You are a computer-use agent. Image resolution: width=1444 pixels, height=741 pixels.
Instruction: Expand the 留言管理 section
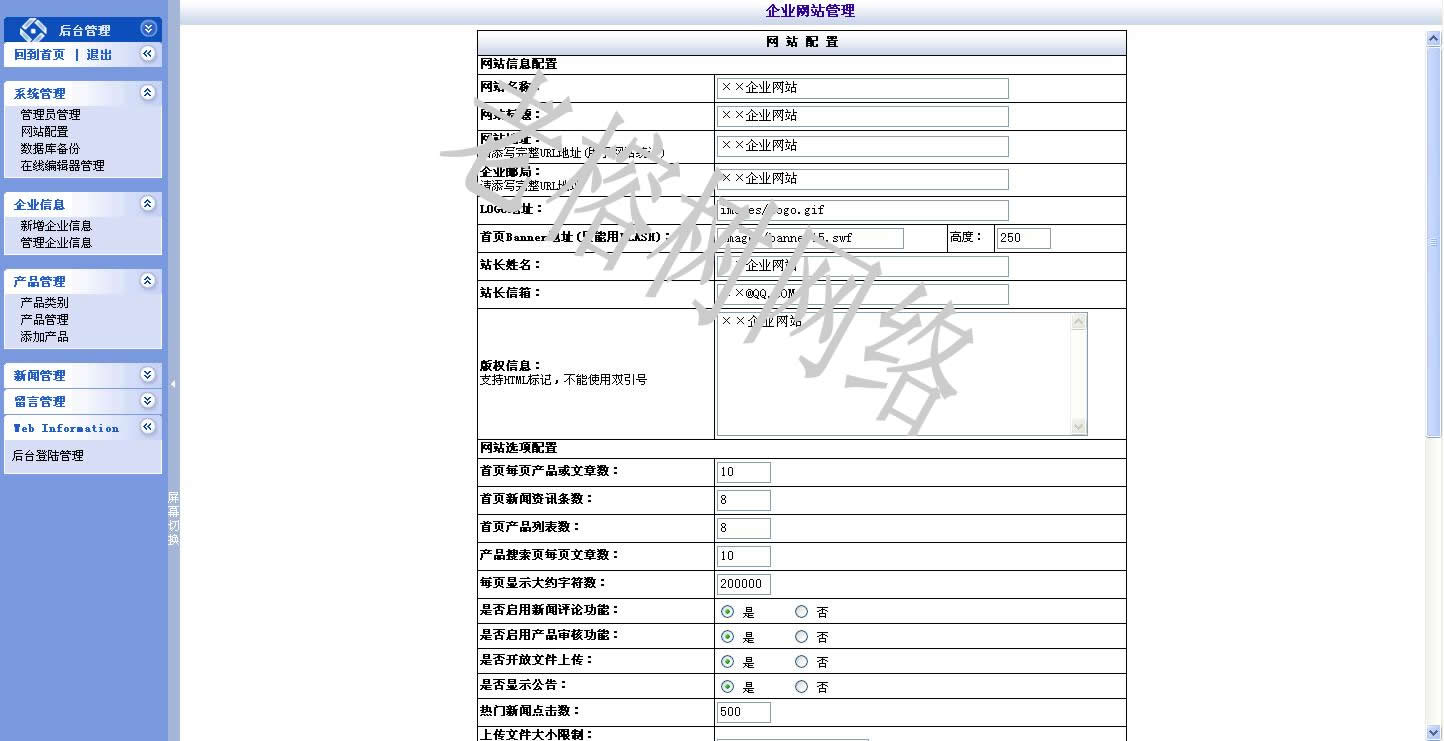[148, 401]
